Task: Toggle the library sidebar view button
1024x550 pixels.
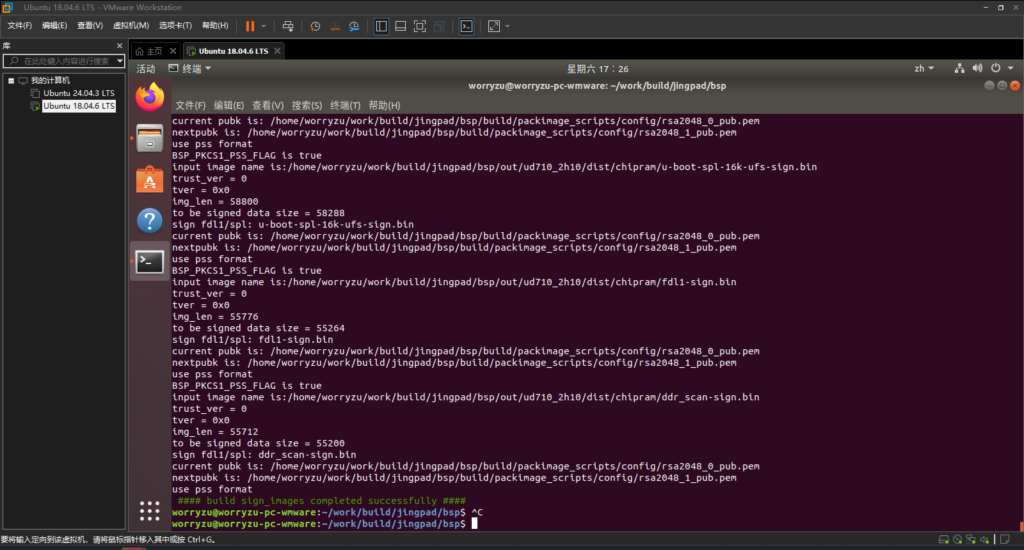Action: pyautogui.click(x=381, y=25)
